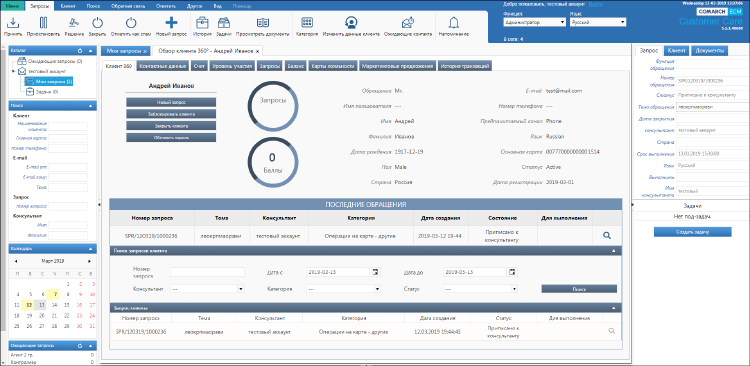Screen dimensions: 750x366
Task: Click Закрыть клиента button
Action: point(171,126)
